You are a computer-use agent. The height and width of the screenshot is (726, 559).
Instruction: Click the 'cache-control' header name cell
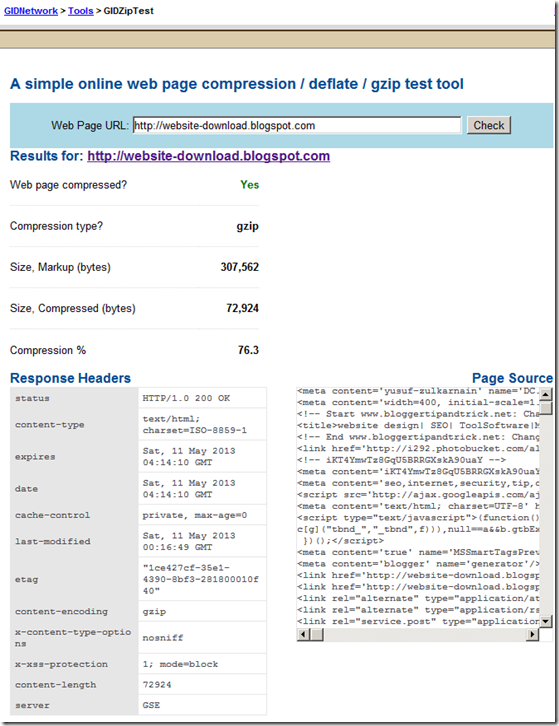click(x=74, y=515)
